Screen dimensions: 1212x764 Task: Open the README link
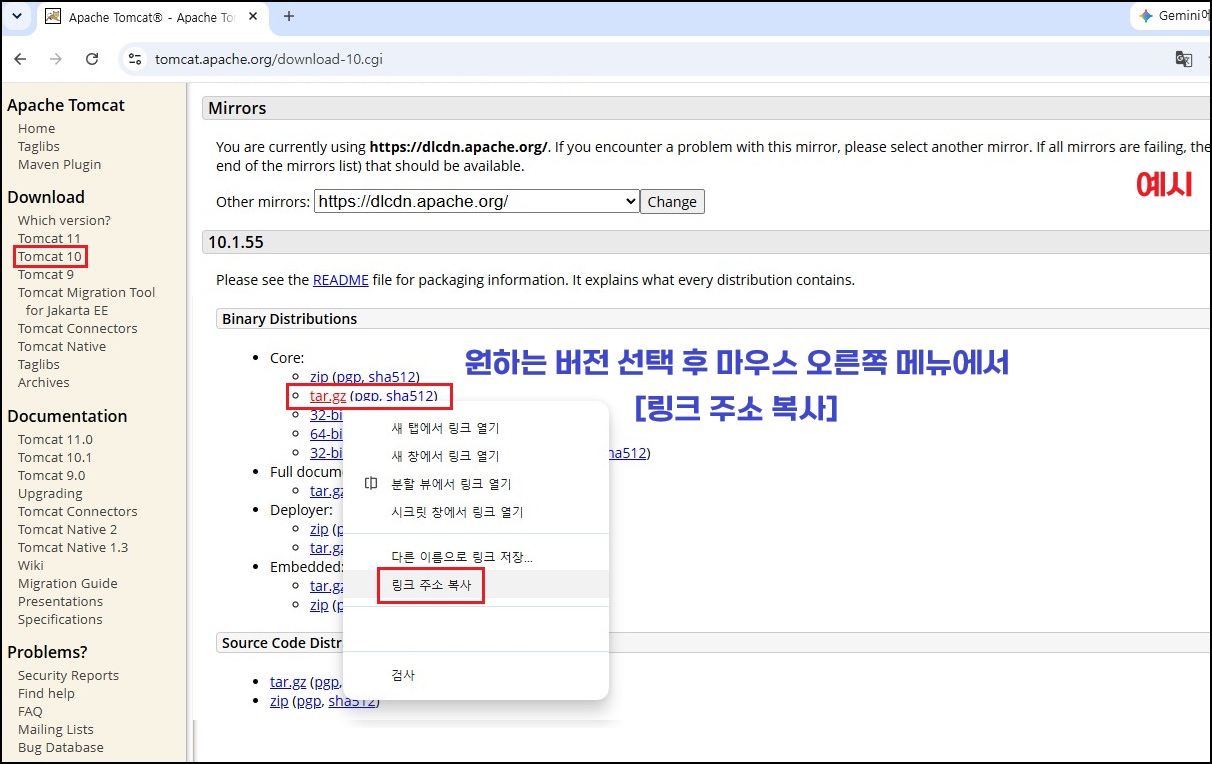pos(341,280)
